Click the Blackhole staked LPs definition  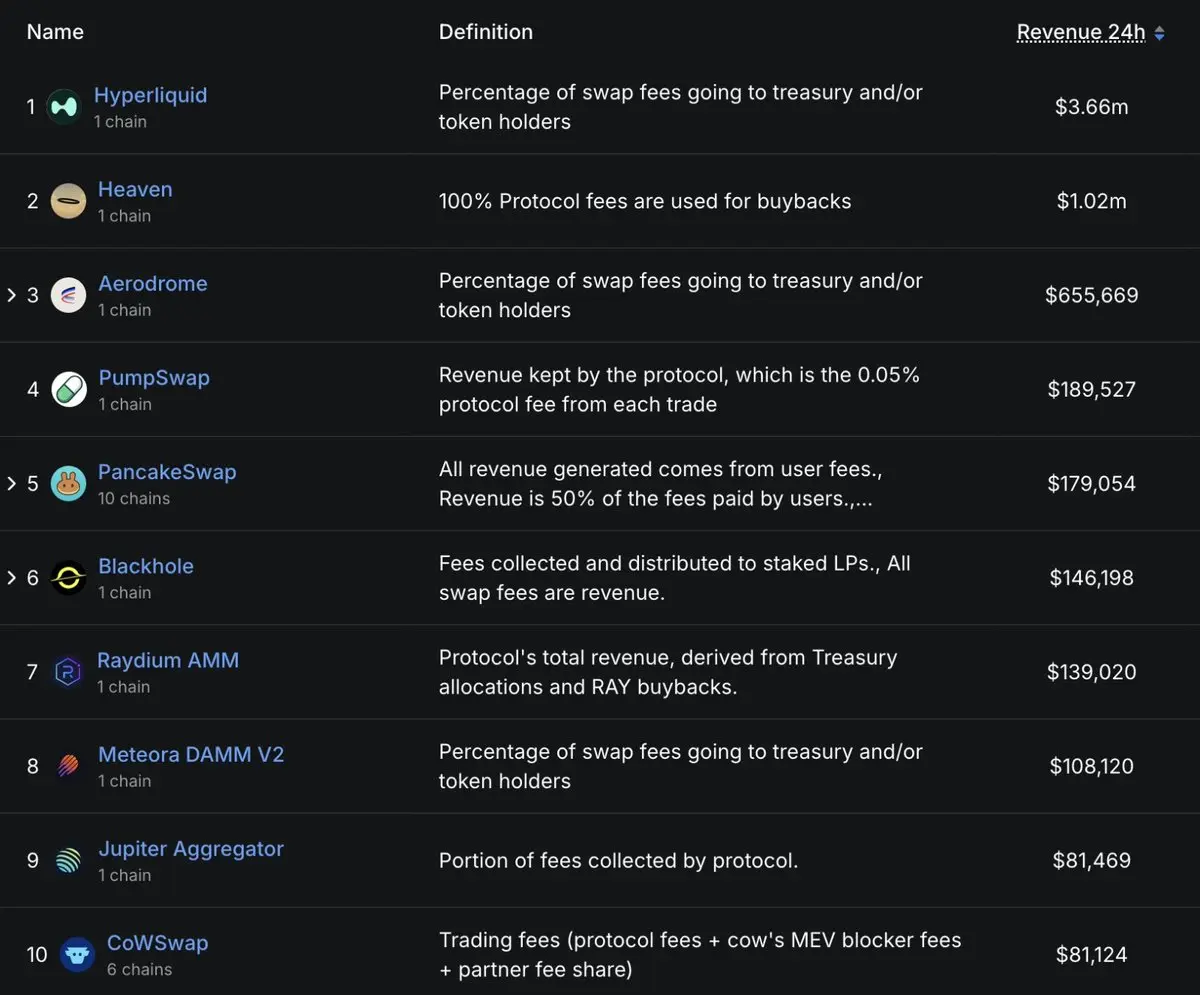(675, 578)
